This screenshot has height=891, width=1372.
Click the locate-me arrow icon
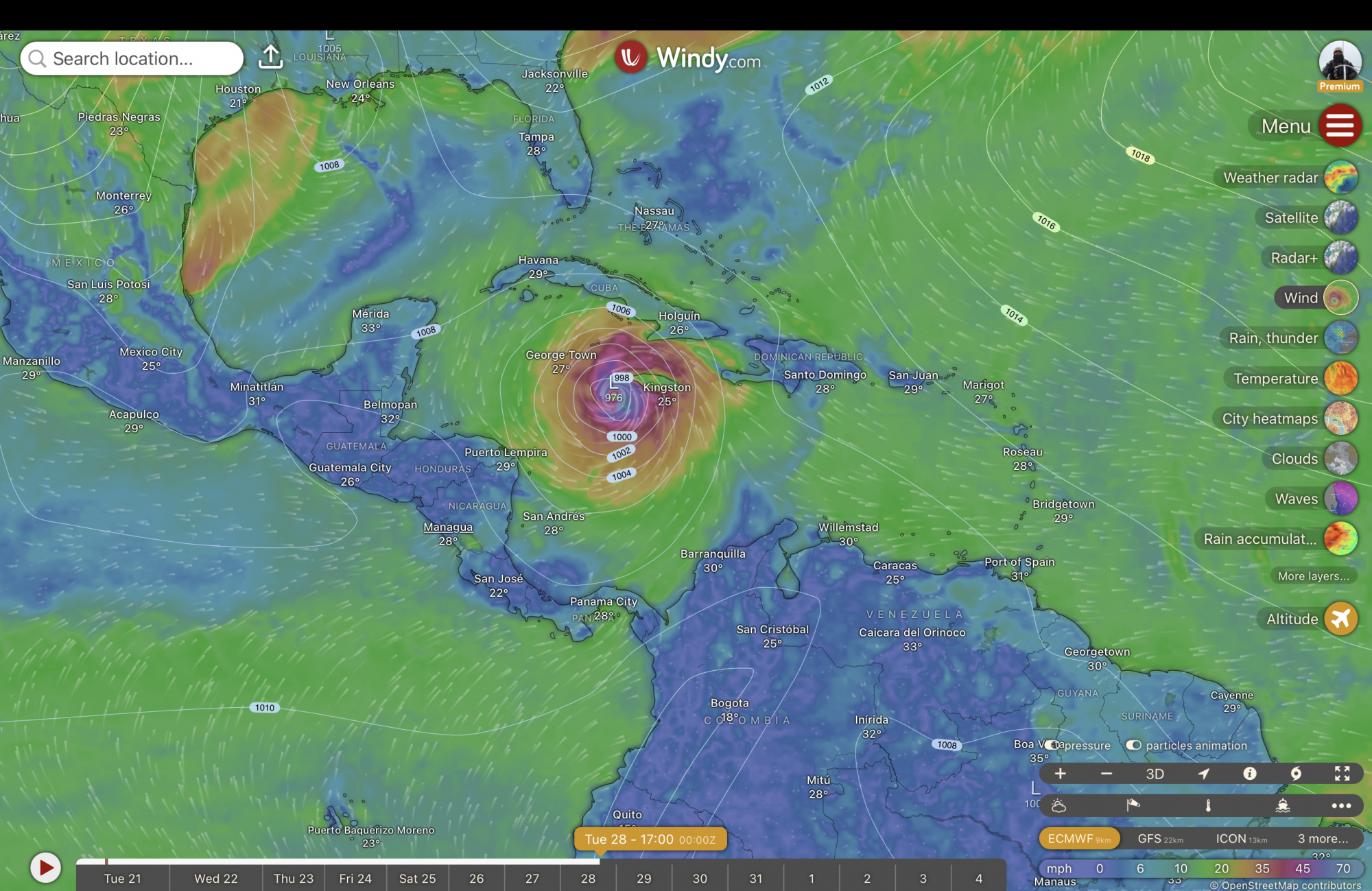click(1203, 774)
